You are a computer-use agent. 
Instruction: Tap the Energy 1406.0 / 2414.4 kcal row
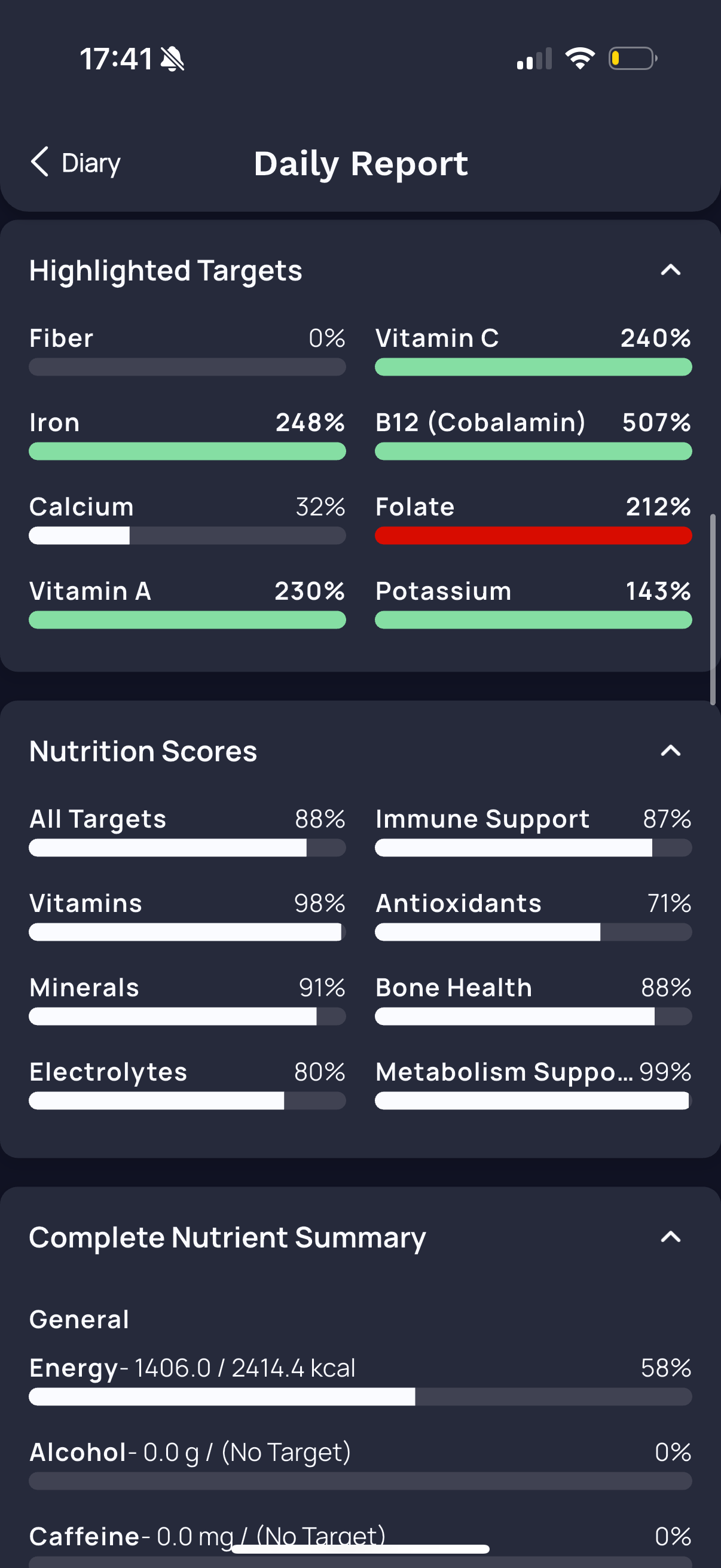(360, 1380)
